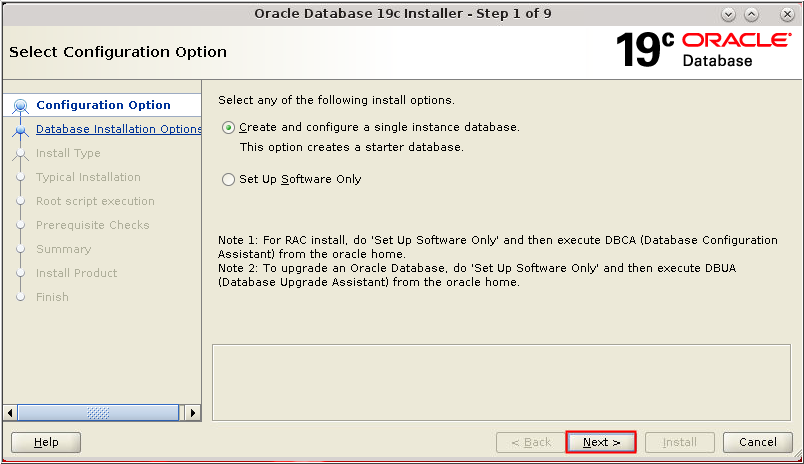Maximize the installer window

pos(752,14)
